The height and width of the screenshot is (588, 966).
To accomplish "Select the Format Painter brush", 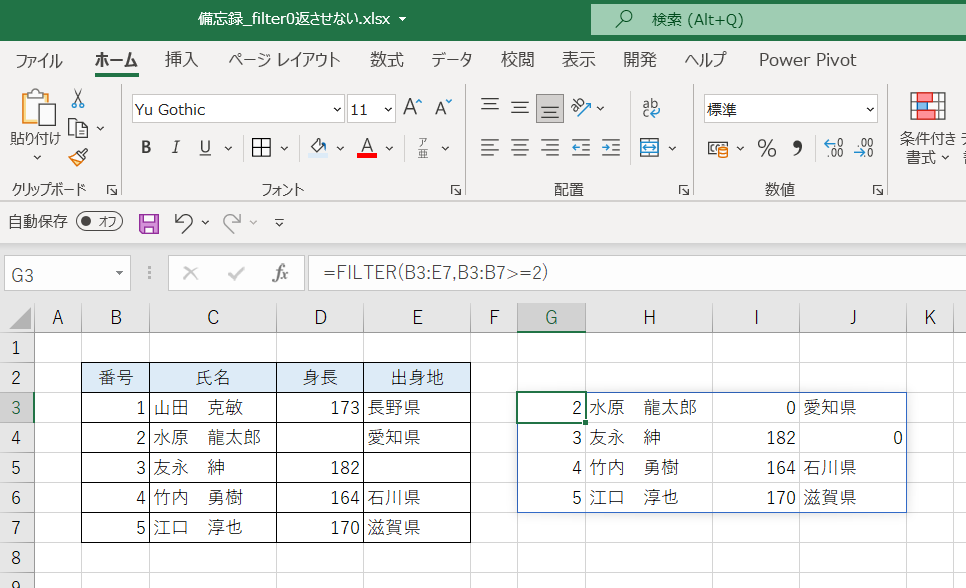I will (78, 158).
